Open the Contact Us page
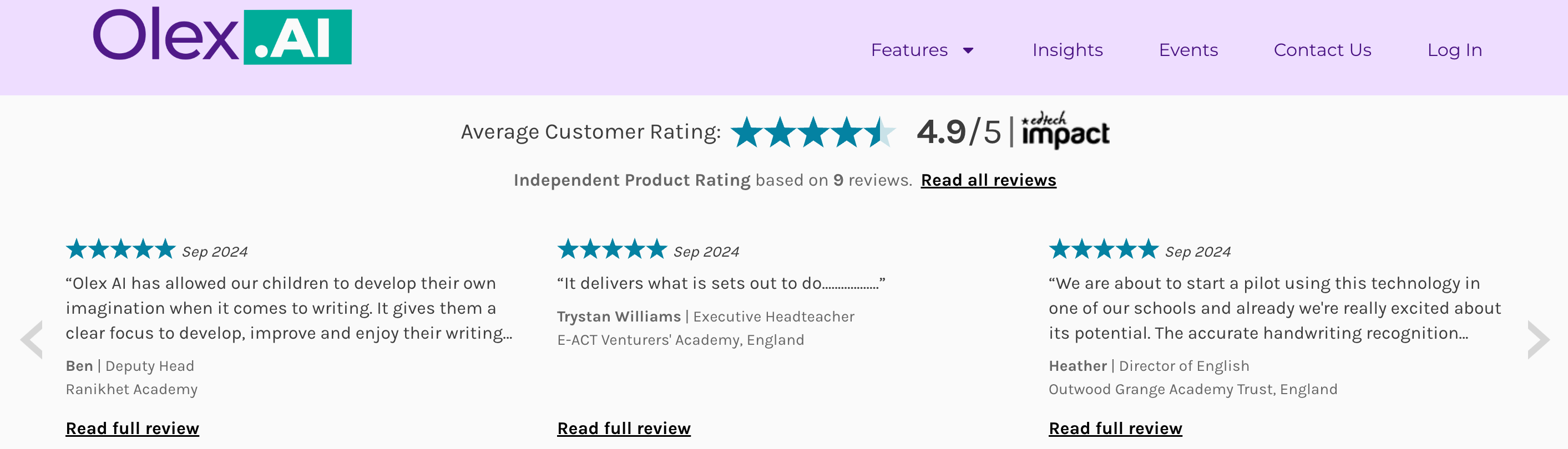 coord(1322,50)
